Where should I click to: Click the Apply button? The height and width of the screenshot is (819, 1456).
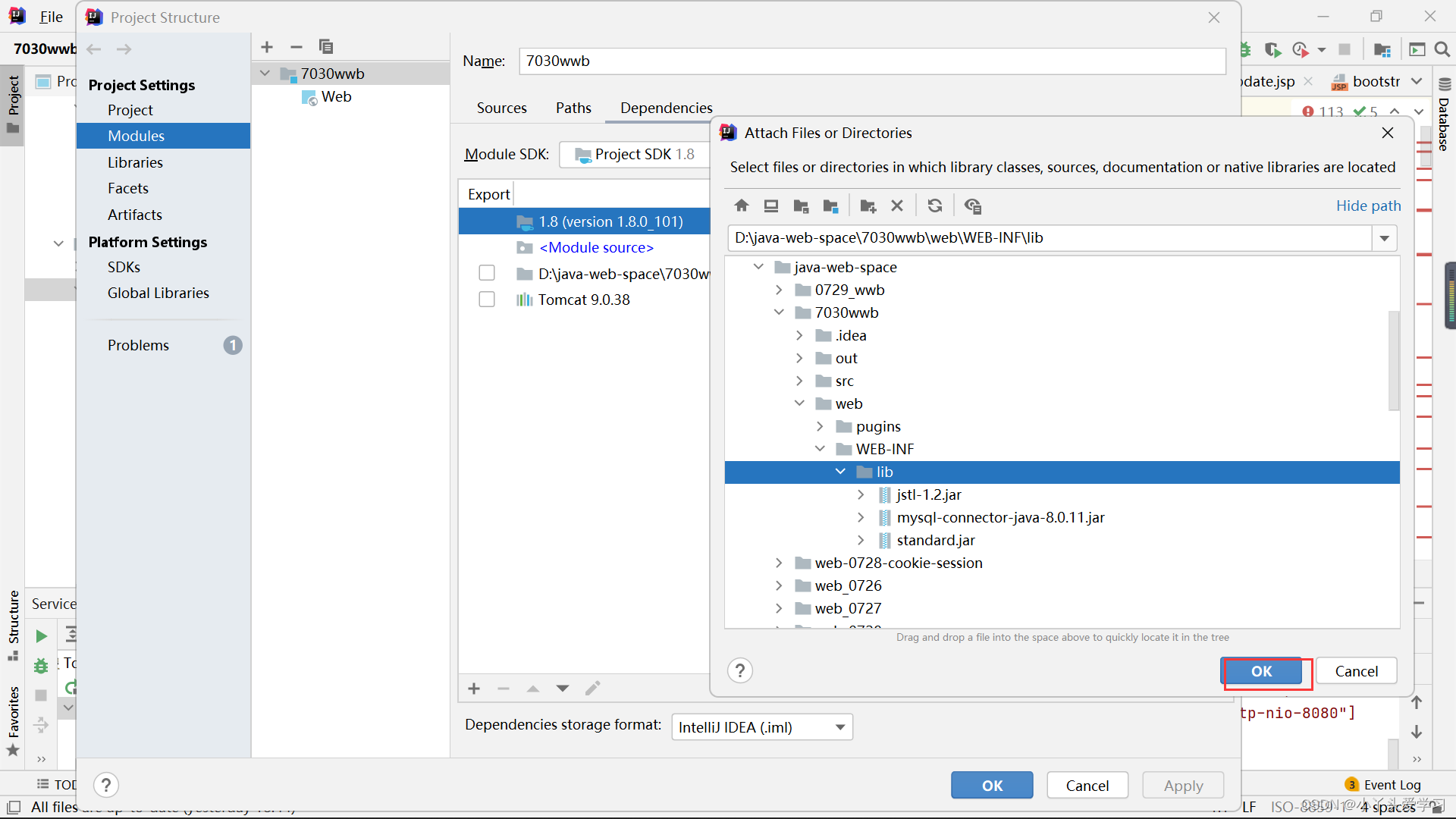(1183, 786)
